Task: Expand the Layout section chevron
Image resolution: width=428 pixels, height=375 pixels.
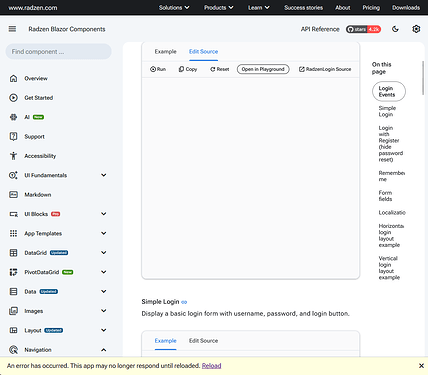Action: pyautogui.click(x=104, y=330)
